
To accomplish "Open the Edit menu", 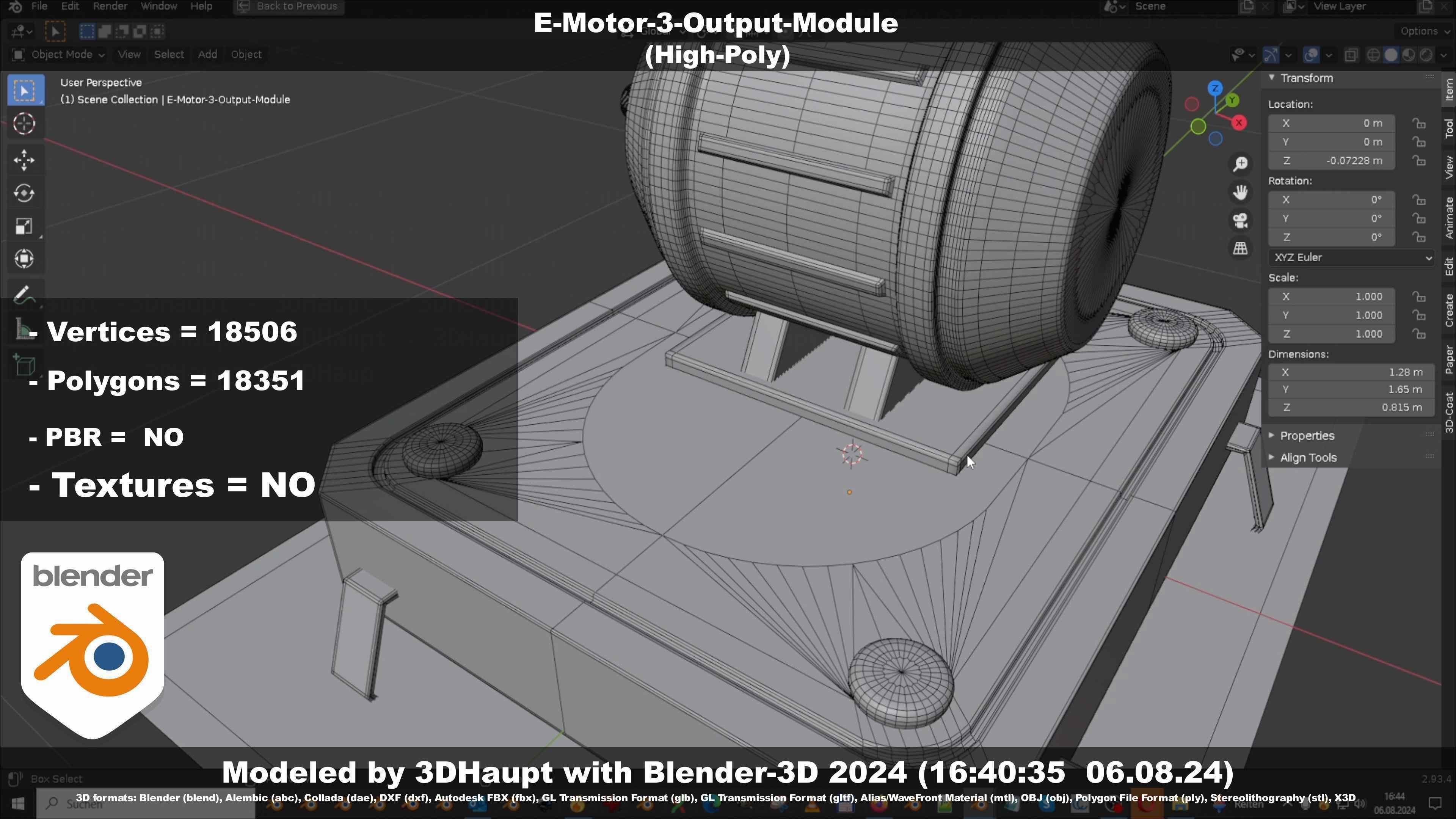I will pyautogui.click(x=70, y=6).
